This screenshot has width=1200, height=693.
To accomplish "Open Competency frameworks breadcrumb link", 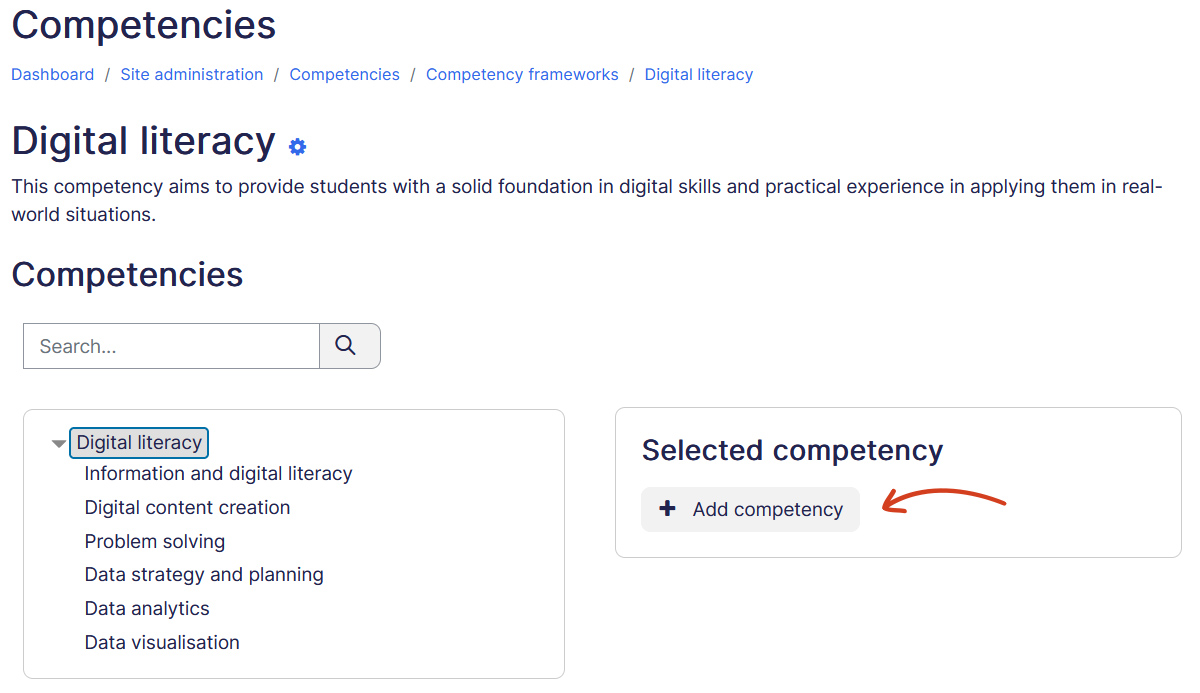I will pos(522,75).
